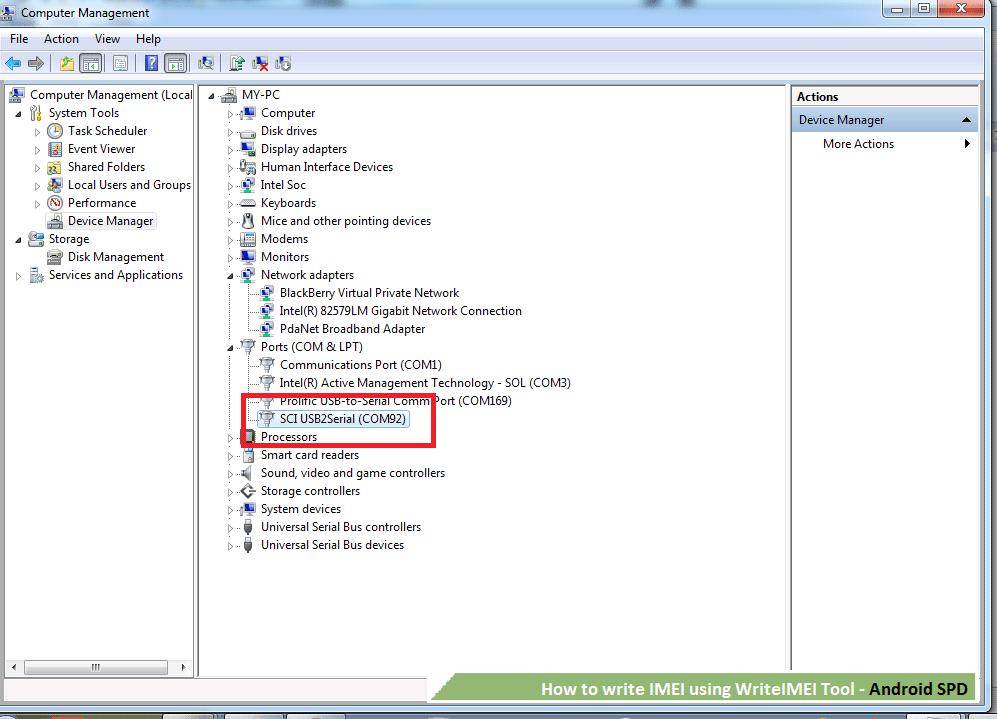This screenshot has height=719, width=997.
Task: Click the Mice and other pointing devices icon
Action: [248, 221]
